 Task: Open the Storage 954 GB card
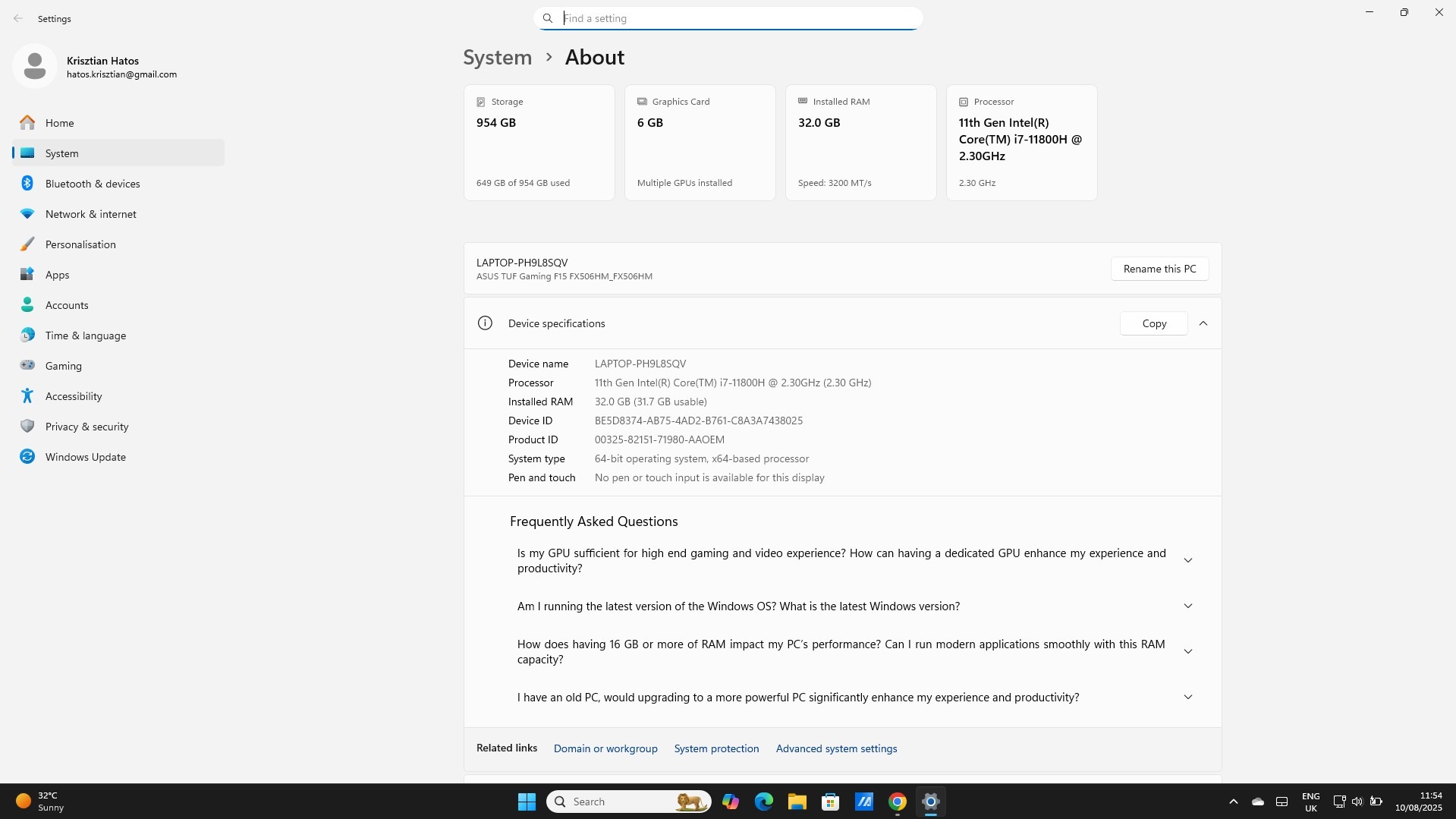(x=539, y=143)
